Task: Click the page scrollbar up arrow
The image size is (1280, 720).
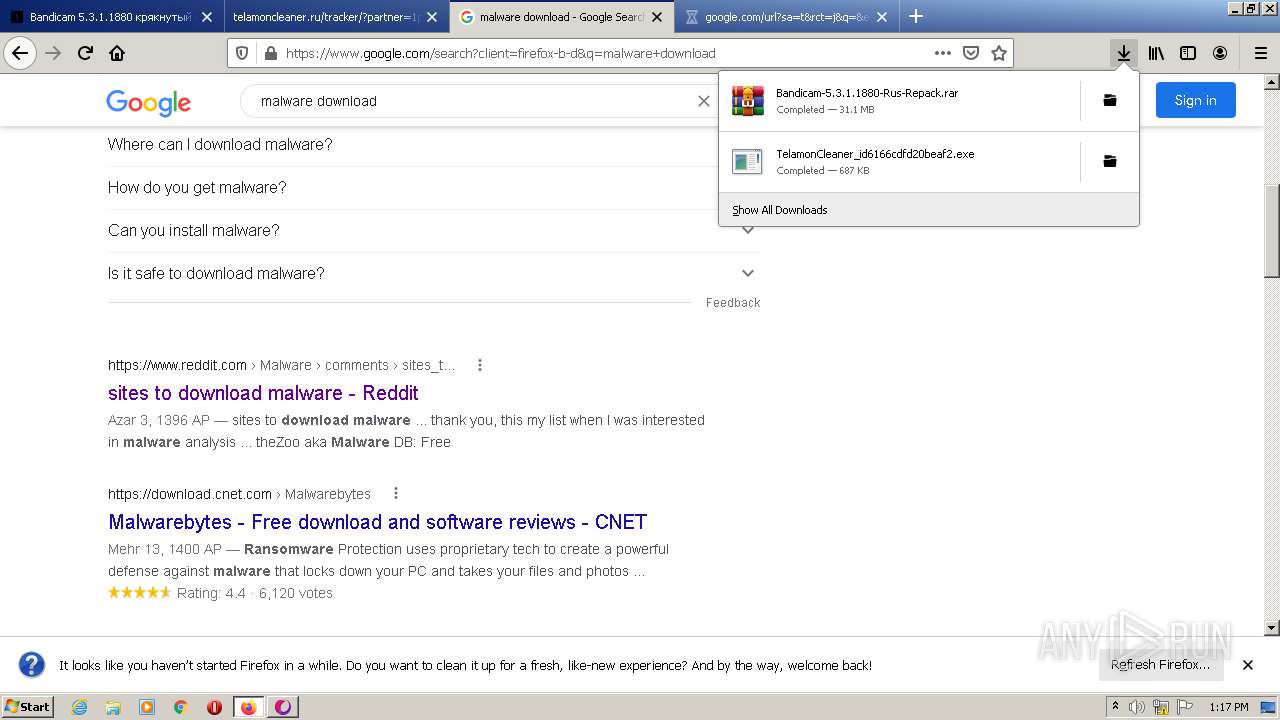Action: tap(1271, 82)
